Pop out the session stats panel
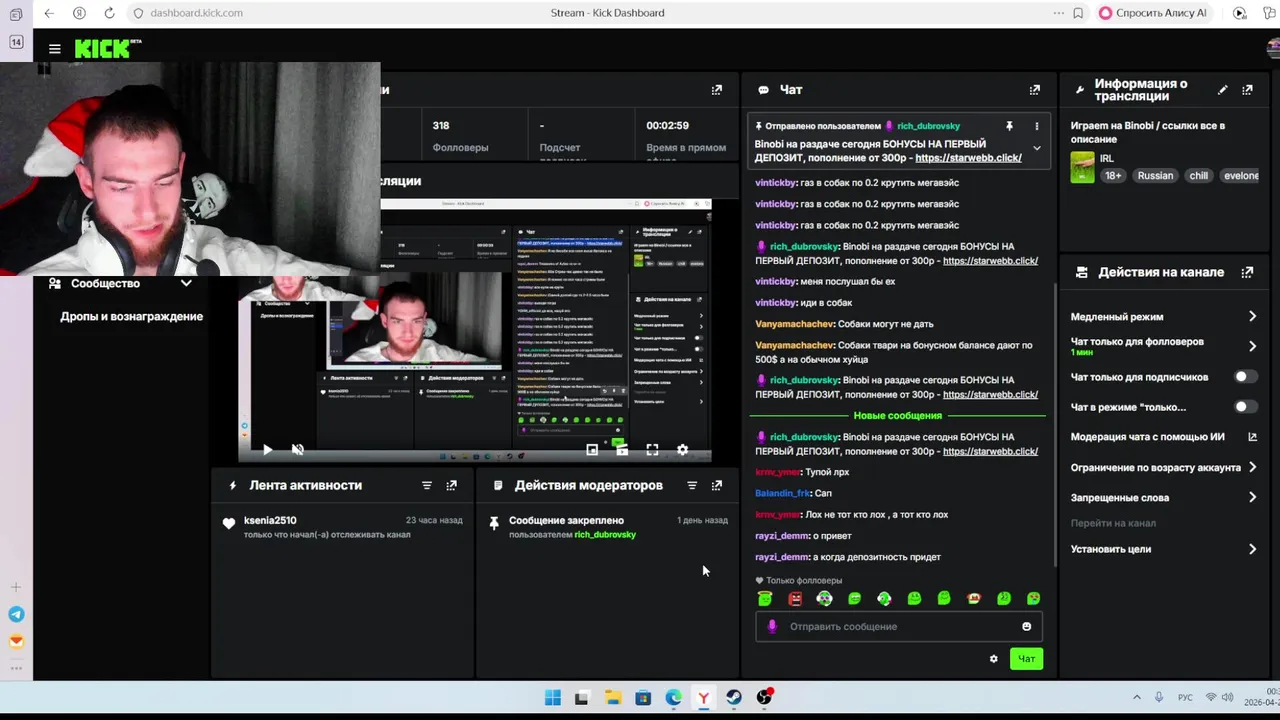This screenshot has width=1280, height=720. [x=717, y=90]
